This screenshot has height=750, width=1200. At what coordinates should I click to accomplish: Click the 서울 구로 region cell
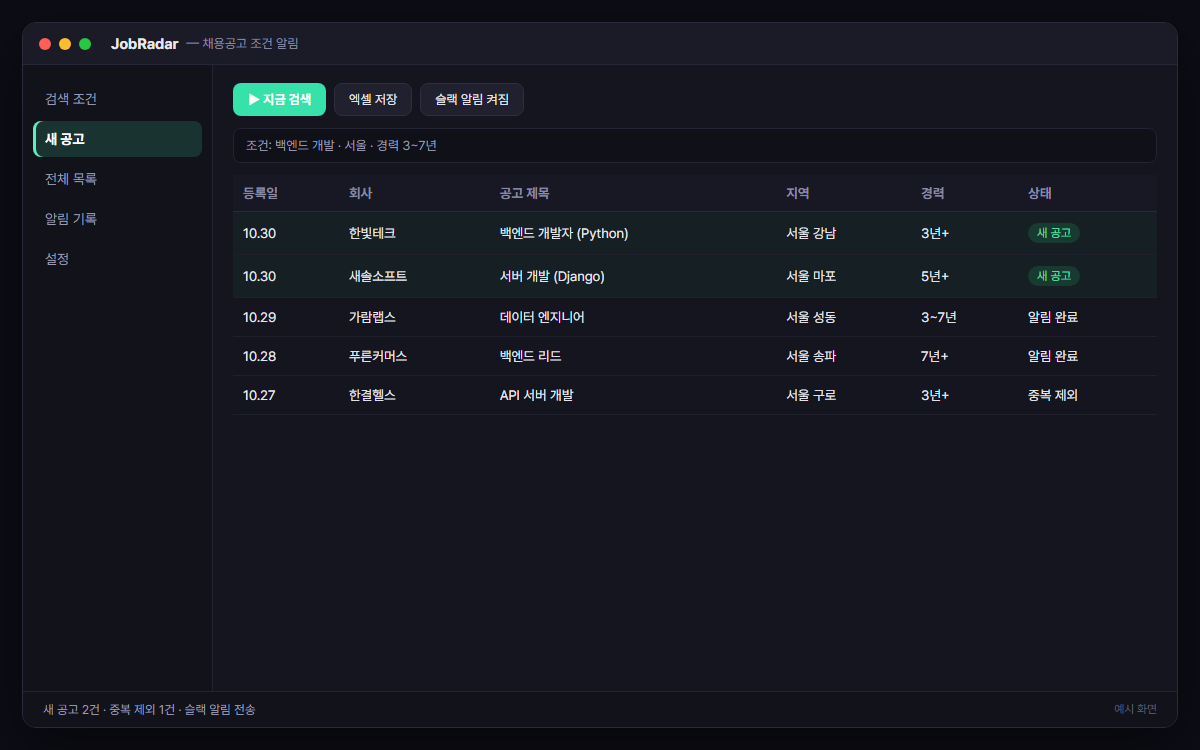pos(811,395)
